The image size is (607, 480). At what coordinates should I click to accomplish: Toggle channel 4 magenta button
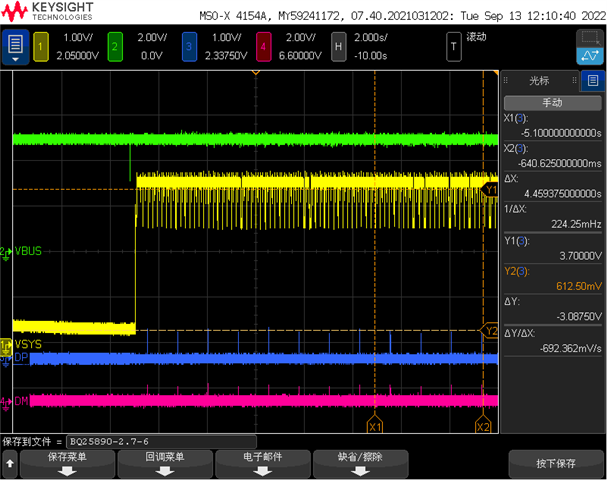263,47
